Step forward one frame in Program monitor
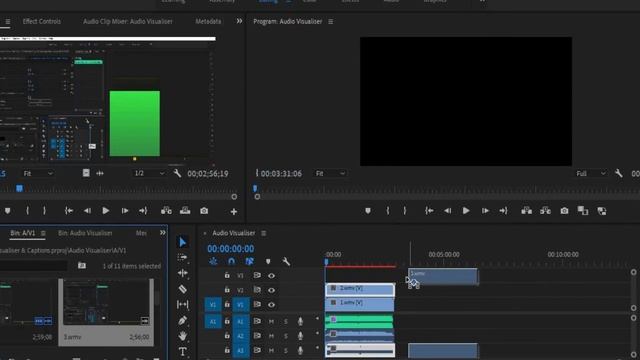 pyautogui.click(x=485, y=211)
